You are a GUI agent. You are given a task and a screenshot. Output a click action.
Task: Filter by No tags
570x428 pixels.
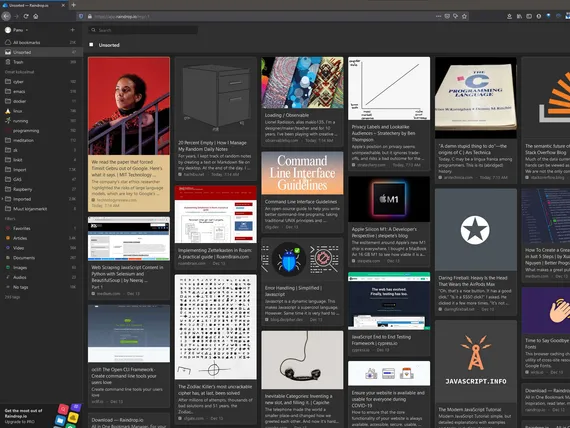41,287
